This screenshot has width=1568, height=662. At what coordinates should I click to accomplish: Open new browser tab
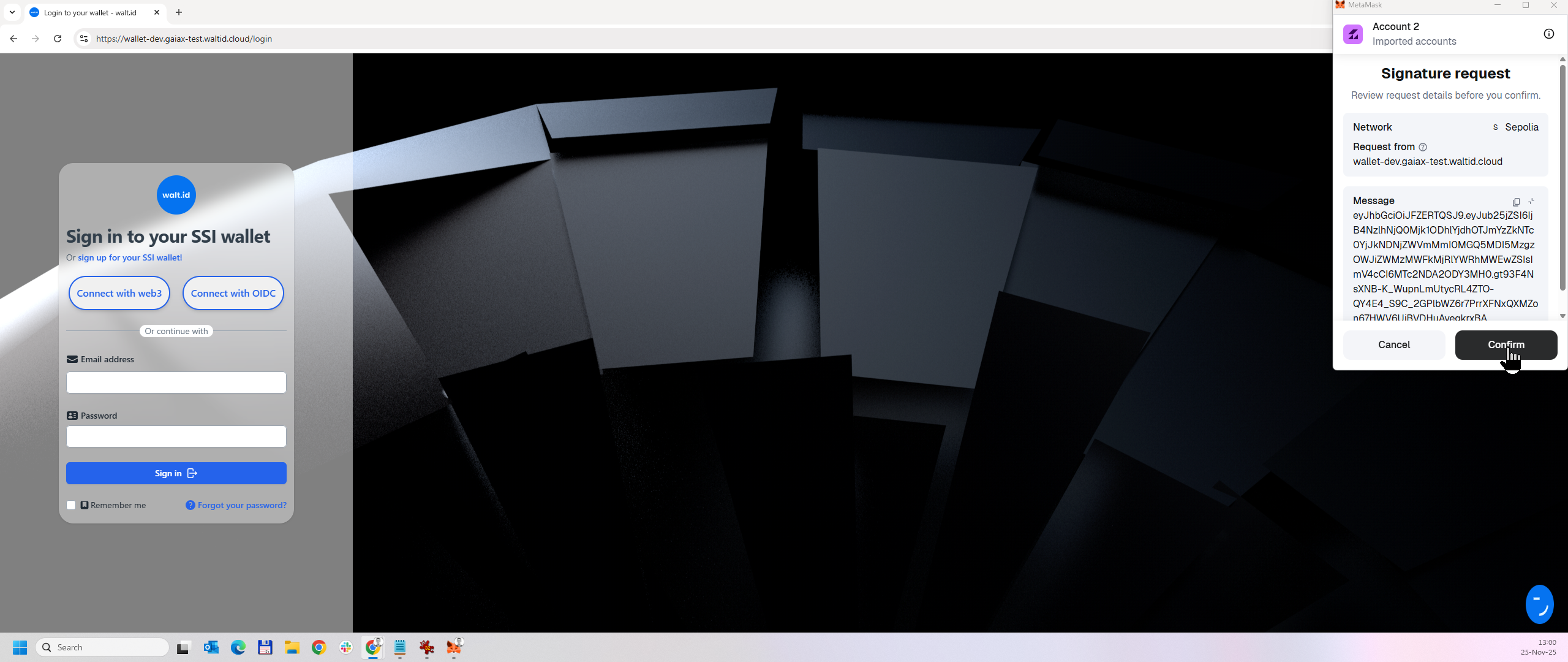click(x=179, y=12)
